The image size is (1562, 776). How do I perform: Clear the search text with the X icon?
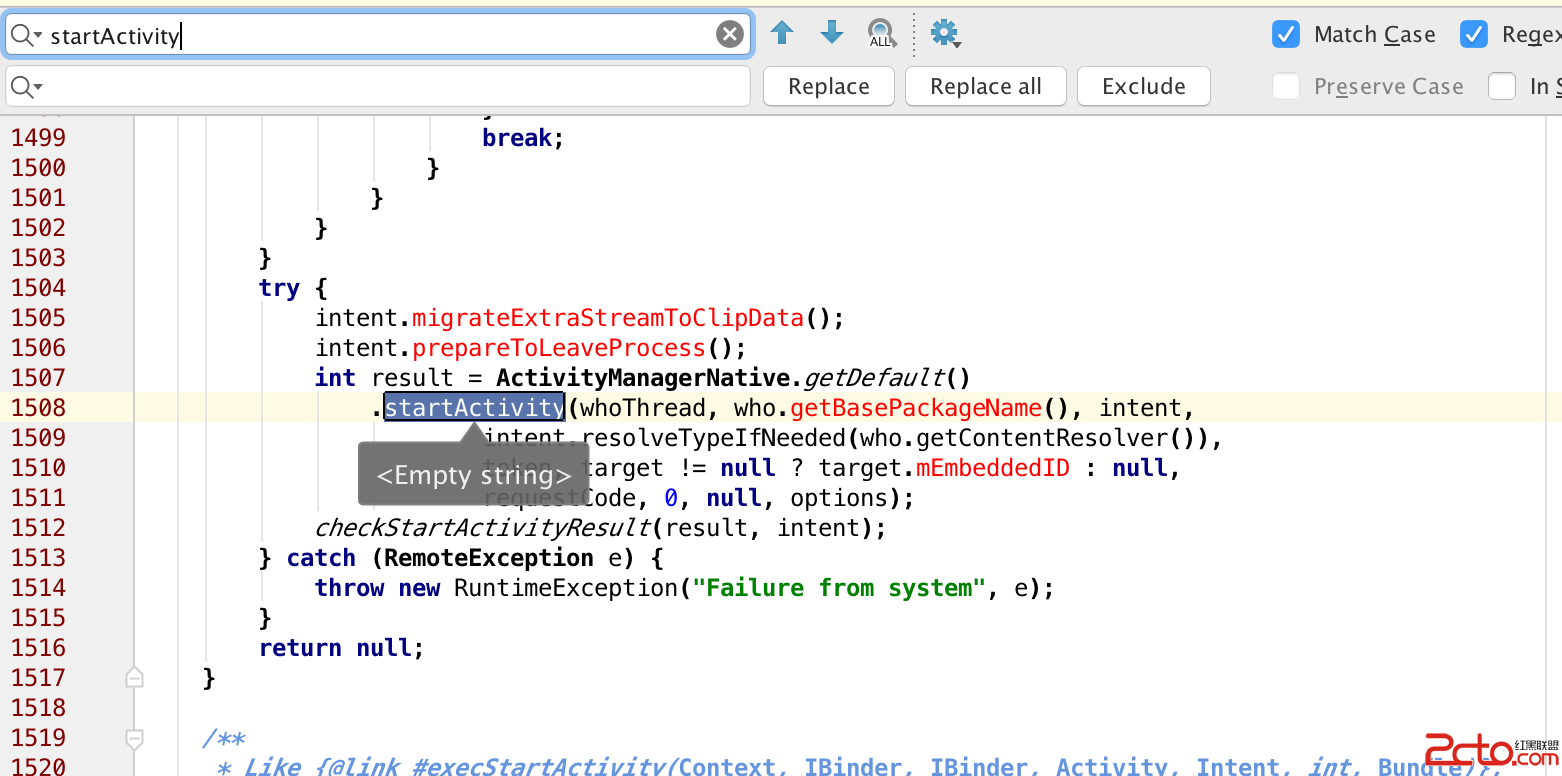pyautogui.click(x=730, y=35)
